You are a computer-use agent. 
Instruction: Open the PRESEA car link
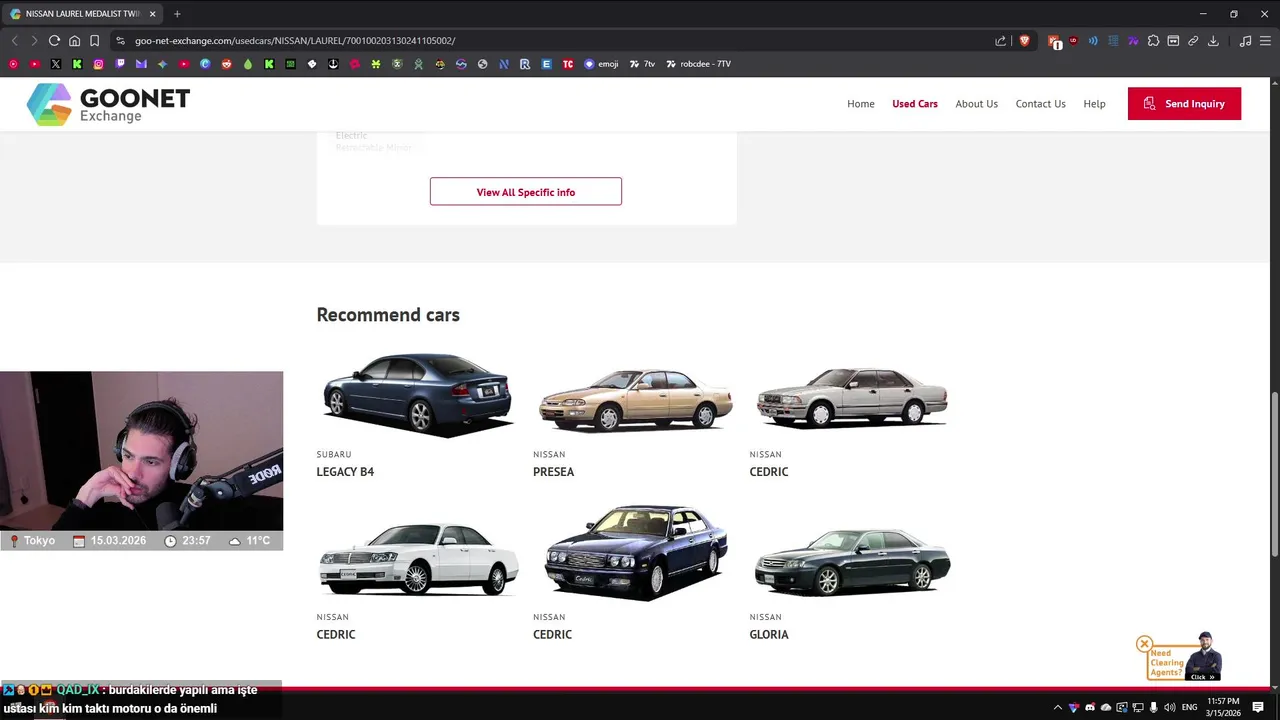coord(553,472)
